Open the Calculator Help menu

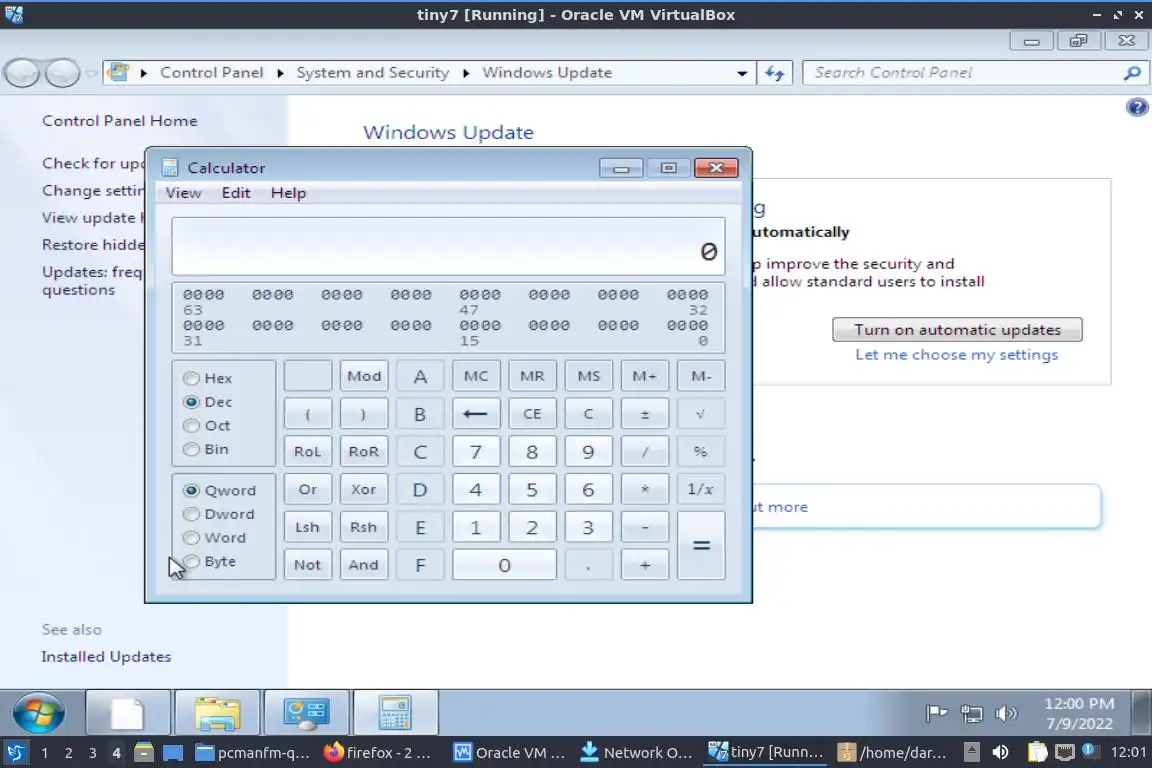pos(288,193)
